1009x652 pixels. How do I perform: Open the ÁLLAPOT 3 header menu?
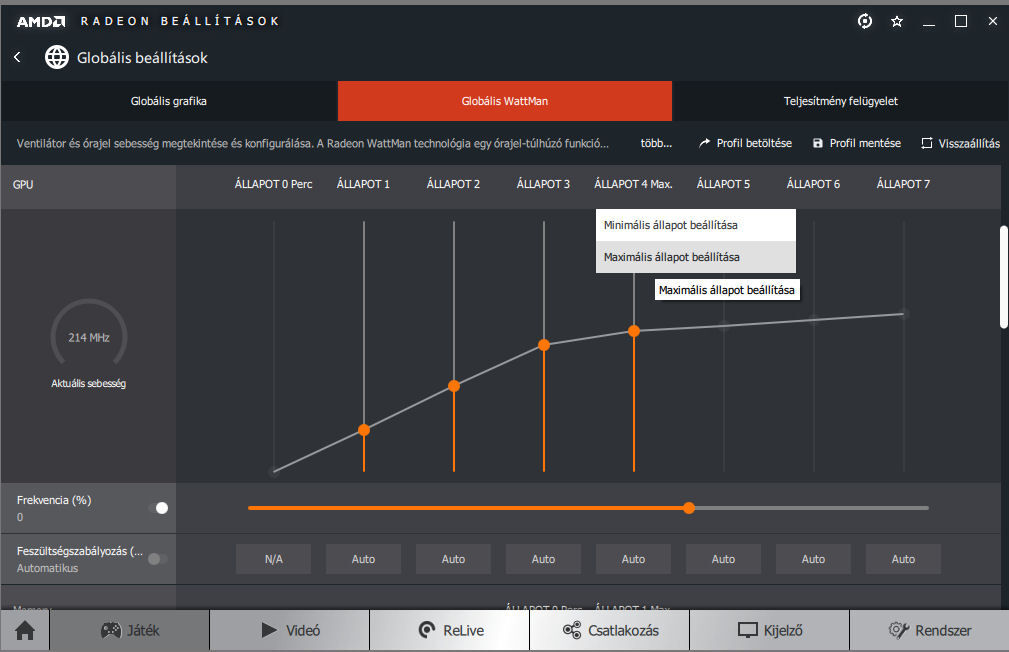tap(544, 184)
